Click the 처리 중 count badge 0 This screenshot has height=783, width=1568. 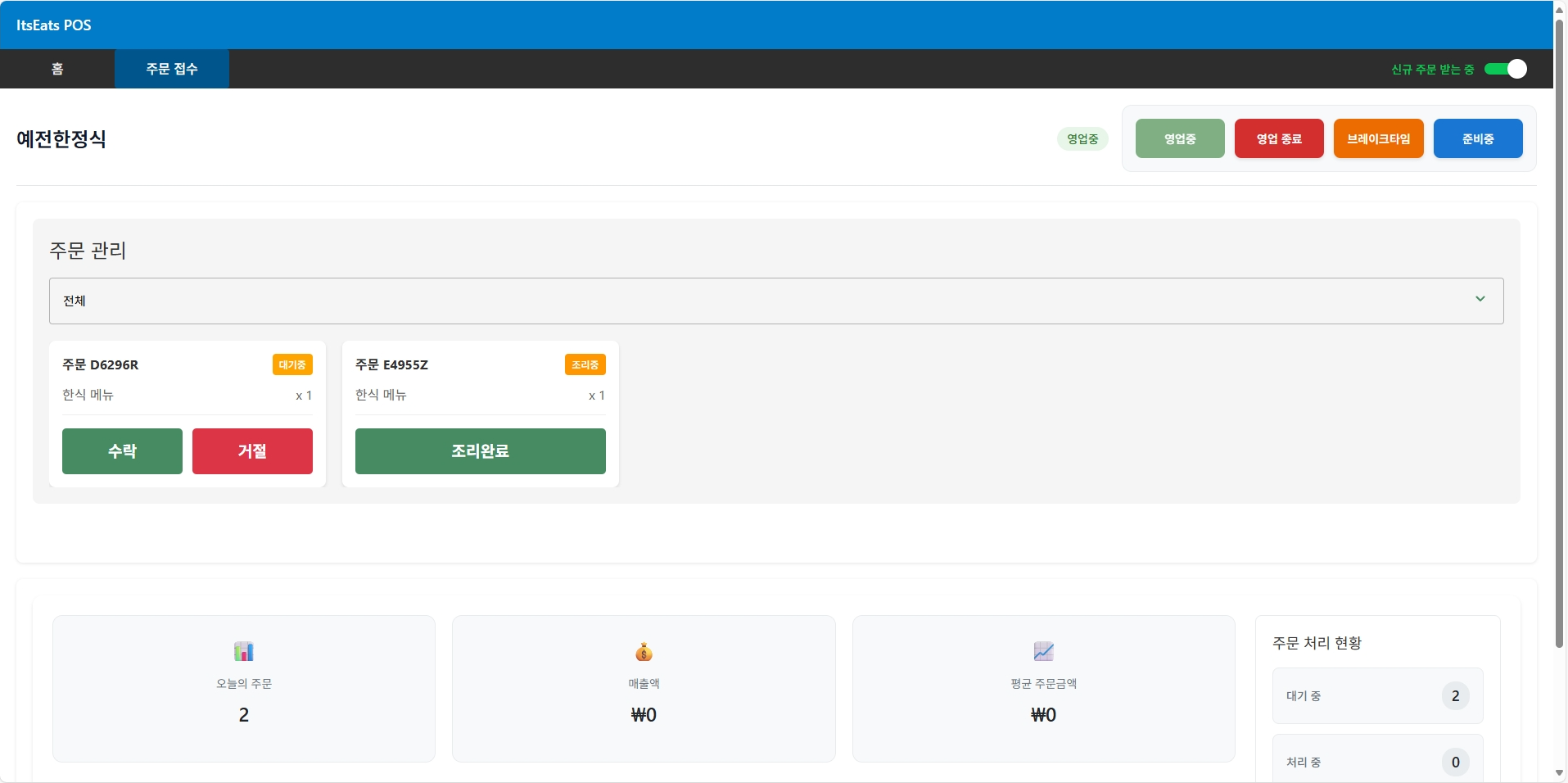tap(1456, 763)
